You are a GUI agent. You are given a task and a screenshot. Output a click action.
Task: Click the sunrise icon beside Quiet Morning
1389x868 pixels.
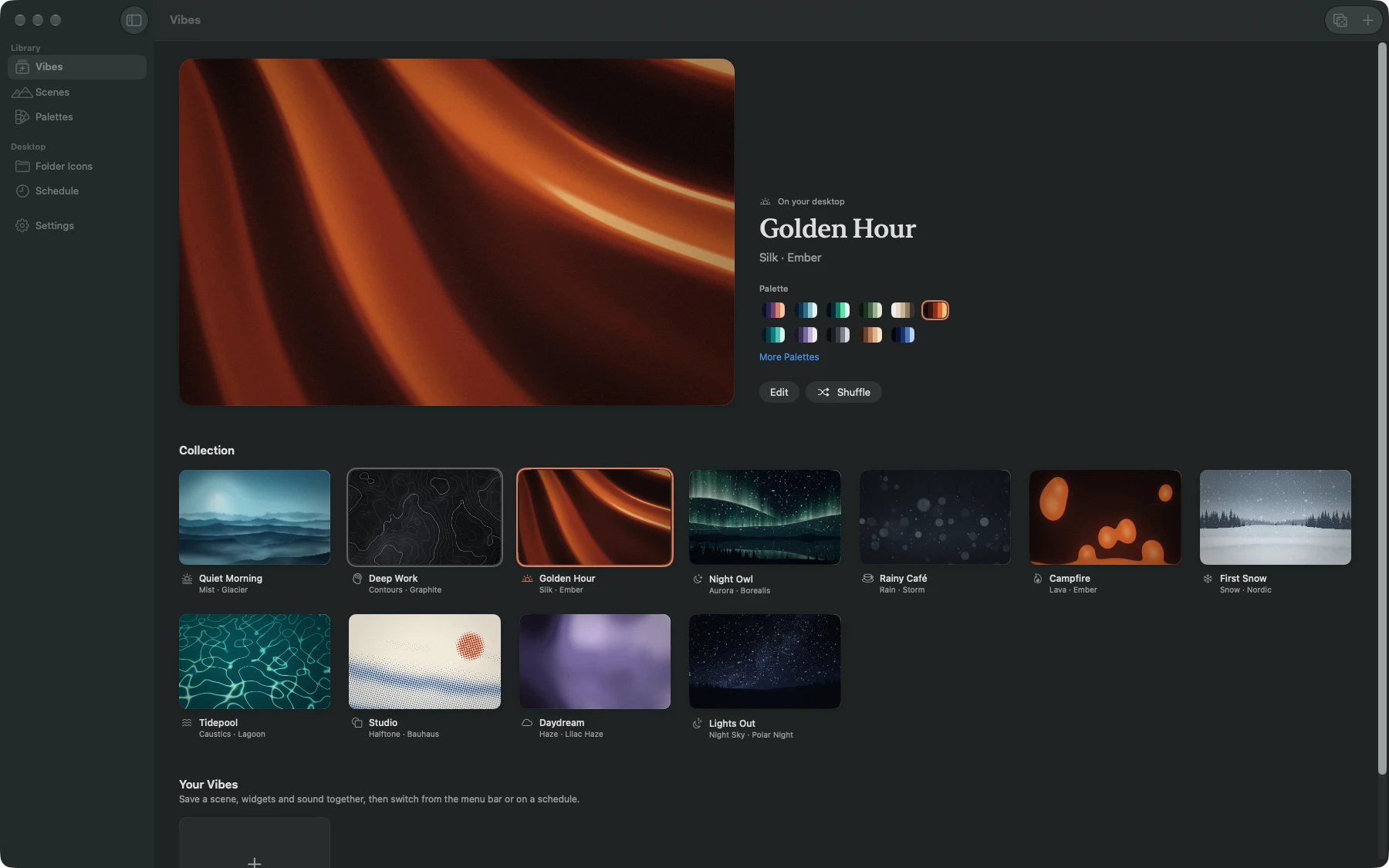187,579
